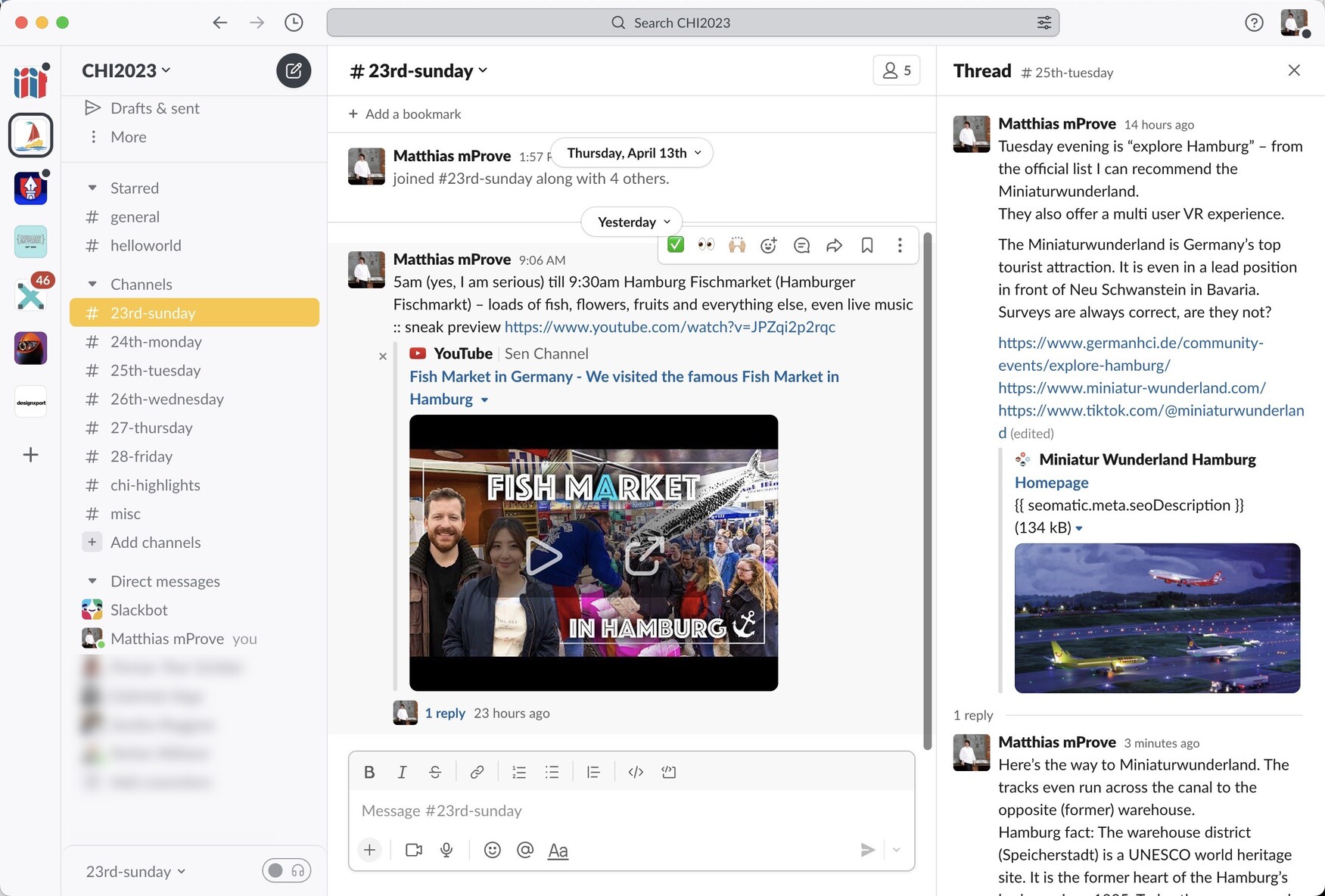Record a video clip
This screenshot has width=1325, height=896.
click(414, 850)
